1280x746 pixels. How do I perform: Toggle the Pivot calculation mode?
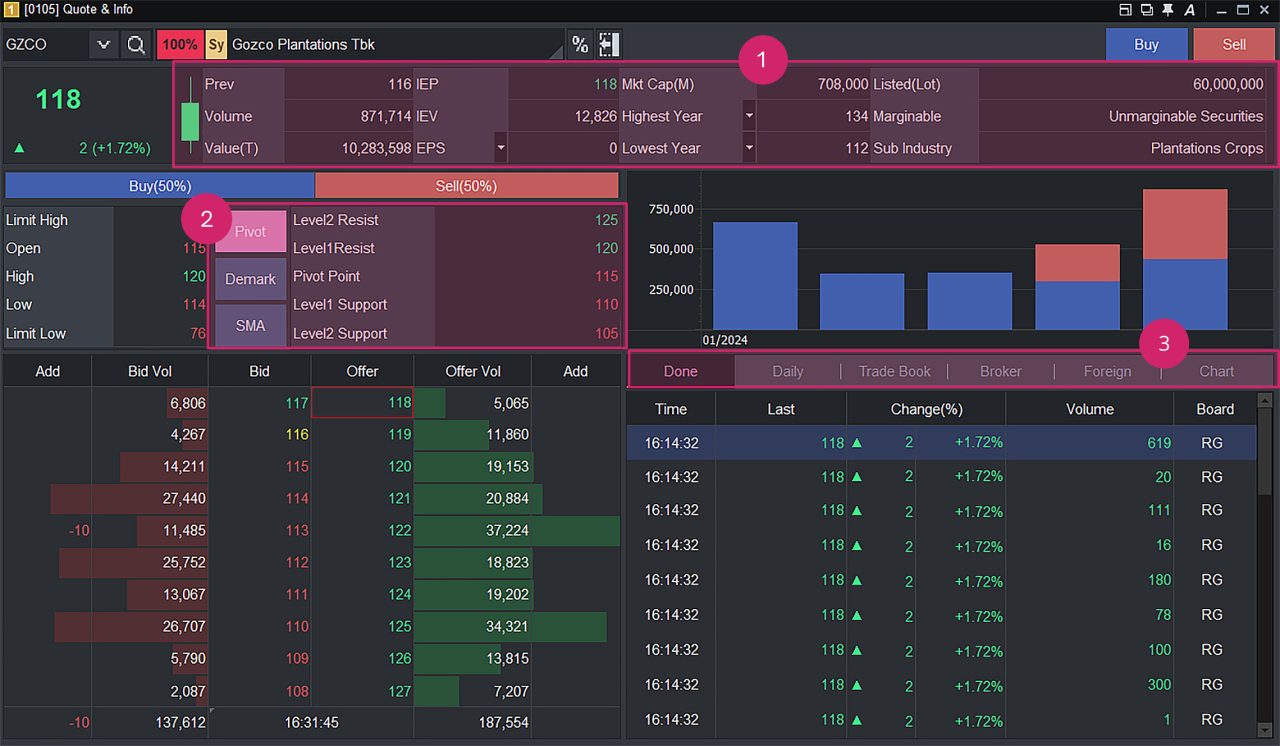250,232
